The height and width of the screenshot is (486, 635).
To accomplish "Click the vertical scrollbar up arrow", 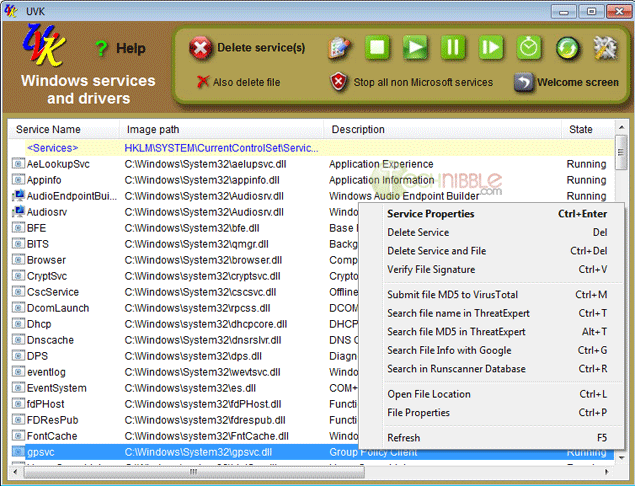I will (621, 128).
